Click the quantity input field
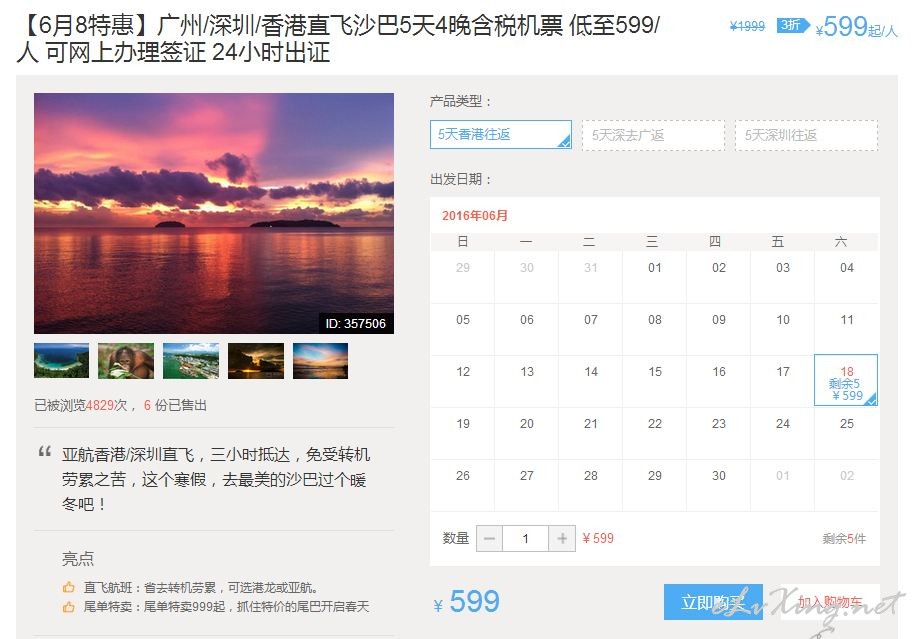 click(526, 539)
